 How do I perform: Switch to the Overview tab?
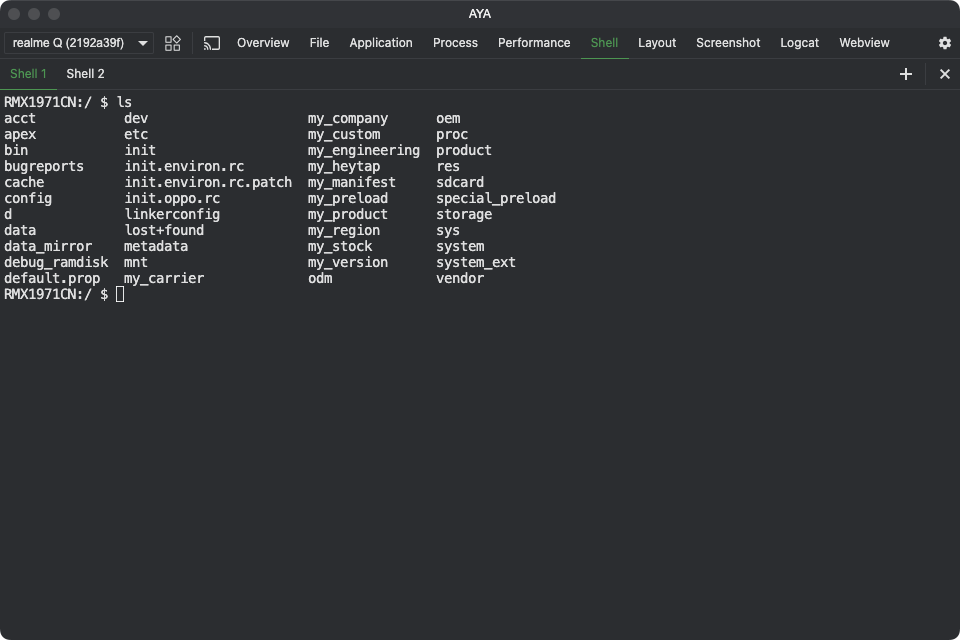pyautogui.click(x=263, y=43)
